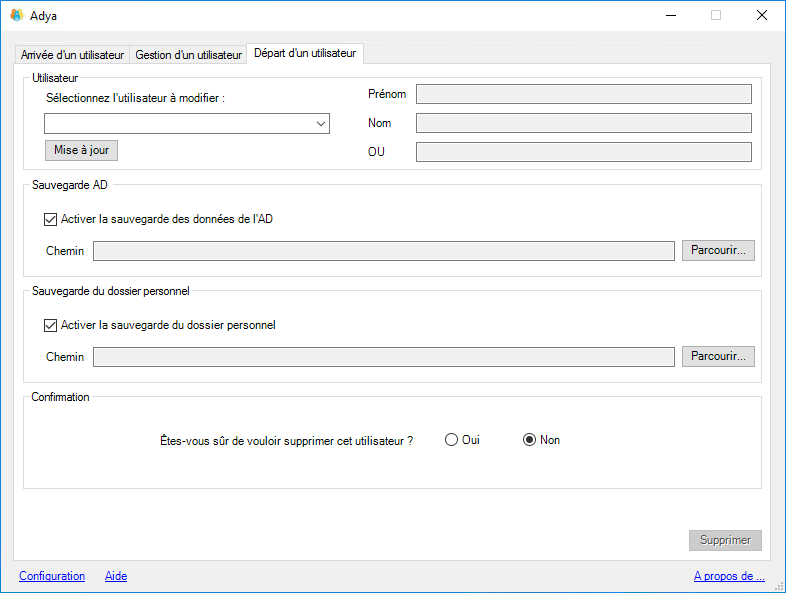The width and height of the screenshot is (786, 593).
Task: Browse for personal folder path with Parcourir
Action: coord(718,357)
